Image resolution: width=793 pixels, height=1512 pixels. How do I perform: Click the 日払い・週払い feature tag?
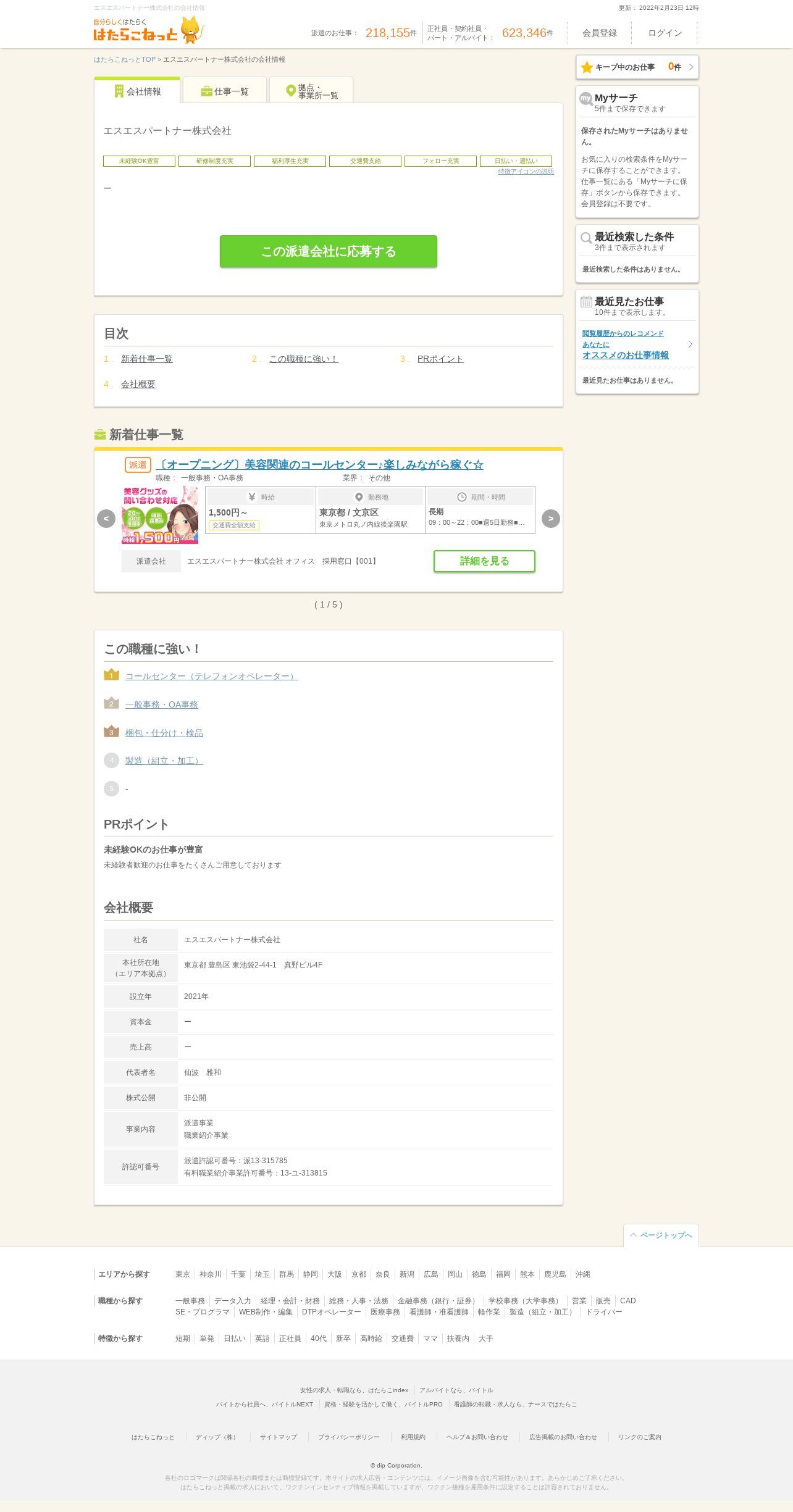coord(516,161)
